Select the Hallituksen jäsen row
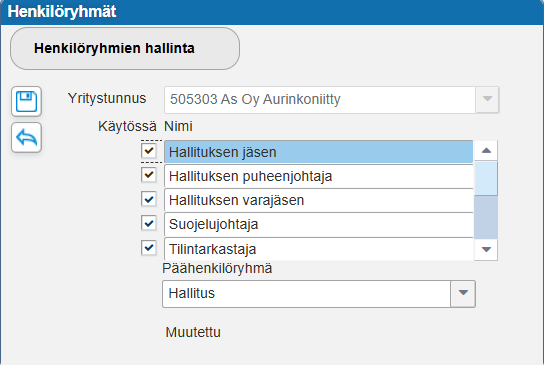 (x=318, y=152)
